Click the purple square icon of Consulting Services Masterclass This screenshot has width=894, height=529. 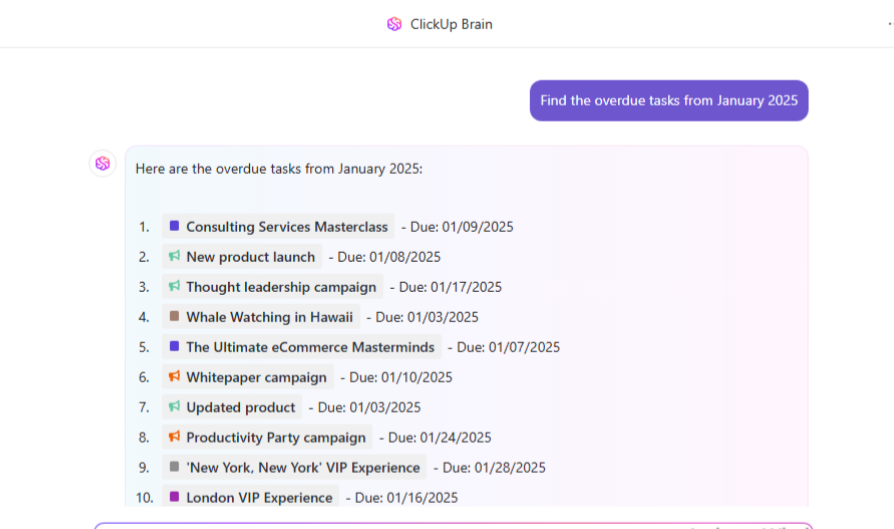pos(174,226)
